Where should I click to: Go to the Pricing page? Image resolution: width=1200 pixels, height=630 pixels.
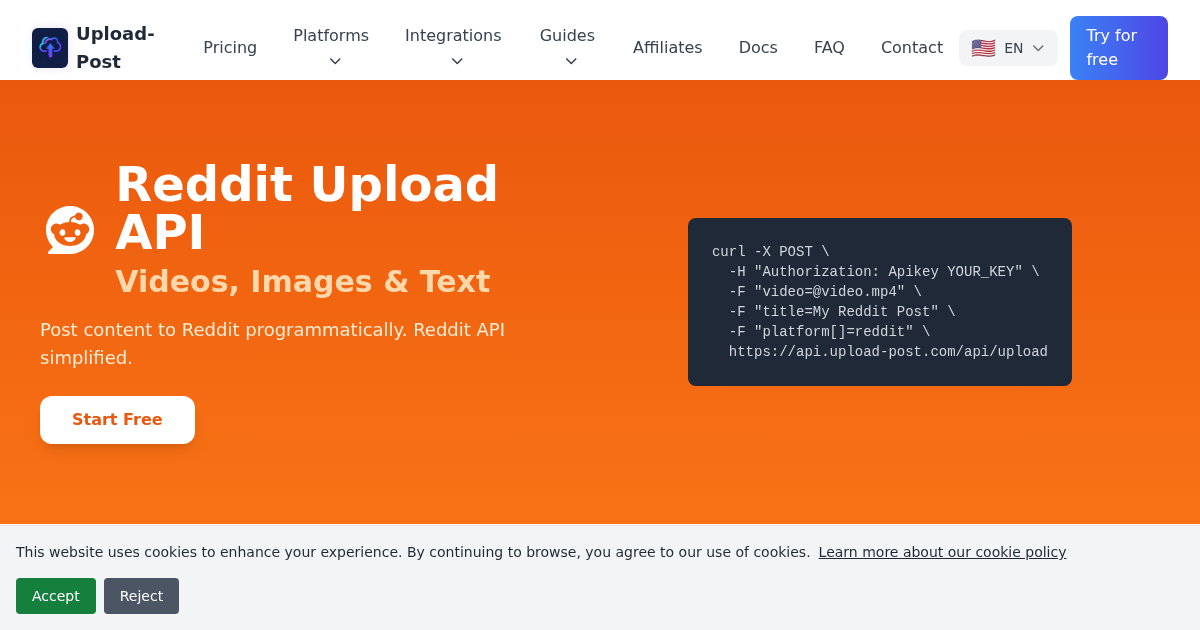pos(230,48)
